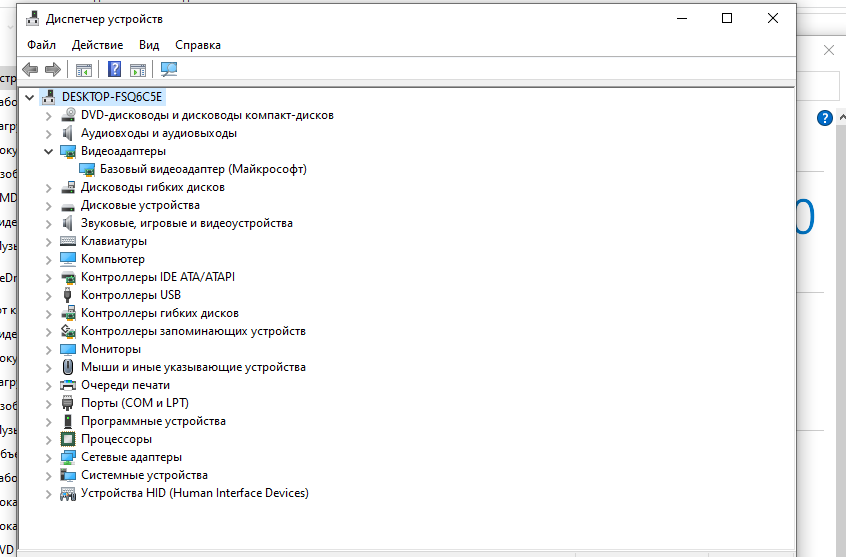Screen dimensions: 846x557
Task: Click the audio inputs and outputs speaker icon
Action: 68,133
